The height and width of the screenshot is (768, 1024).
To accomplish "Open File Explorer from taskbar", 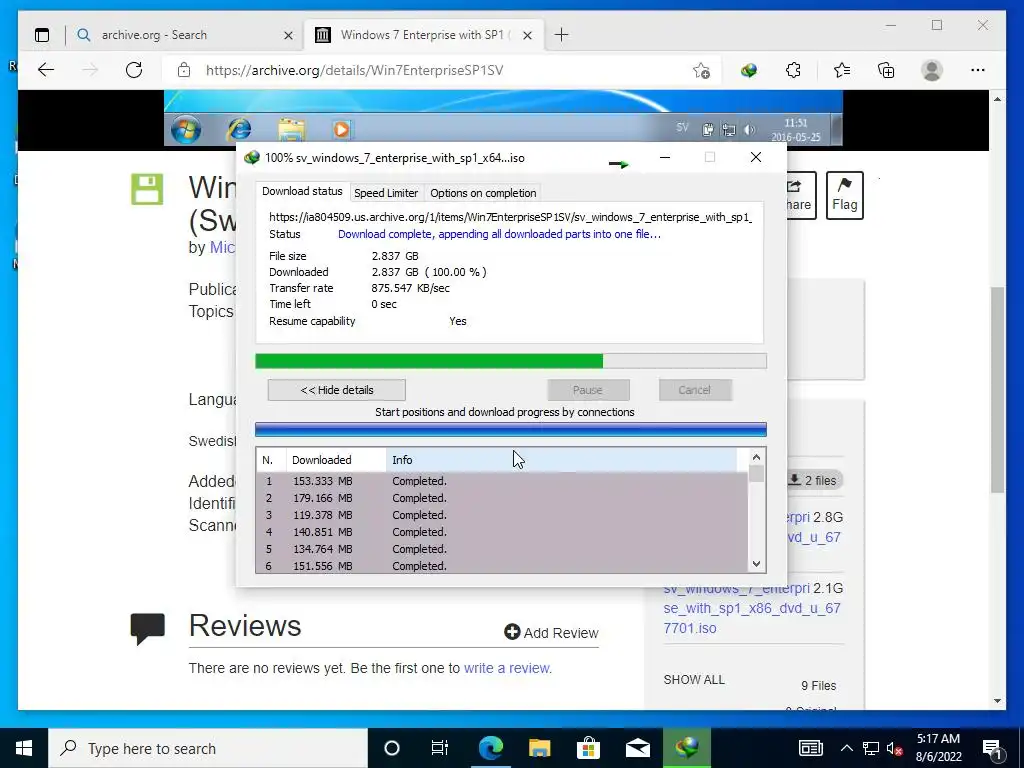I will pos(539,748).
